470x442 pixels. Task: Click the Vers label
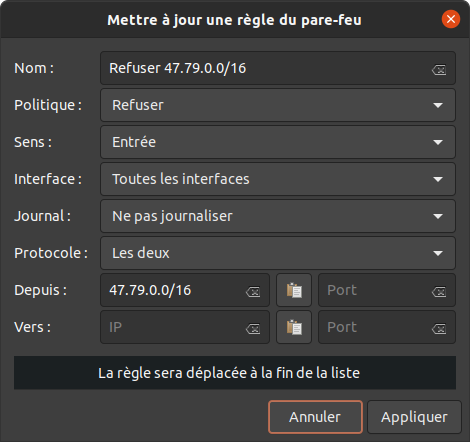tap(32, 327)
